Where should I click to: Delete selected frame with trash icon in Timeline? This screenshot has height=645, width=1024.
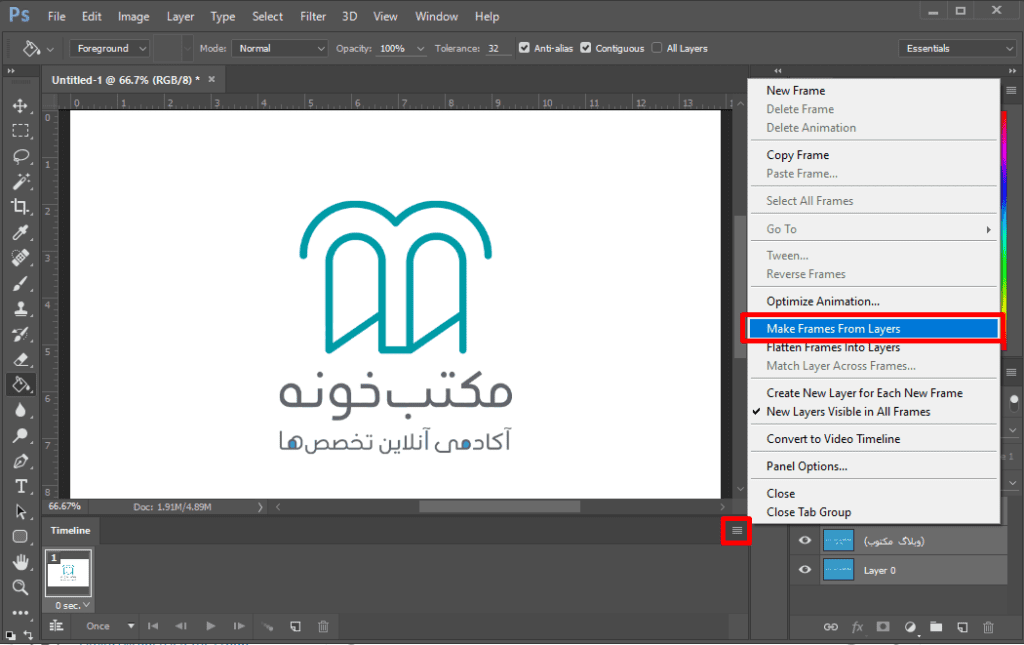pyautogui.click(x=323, y=626)
